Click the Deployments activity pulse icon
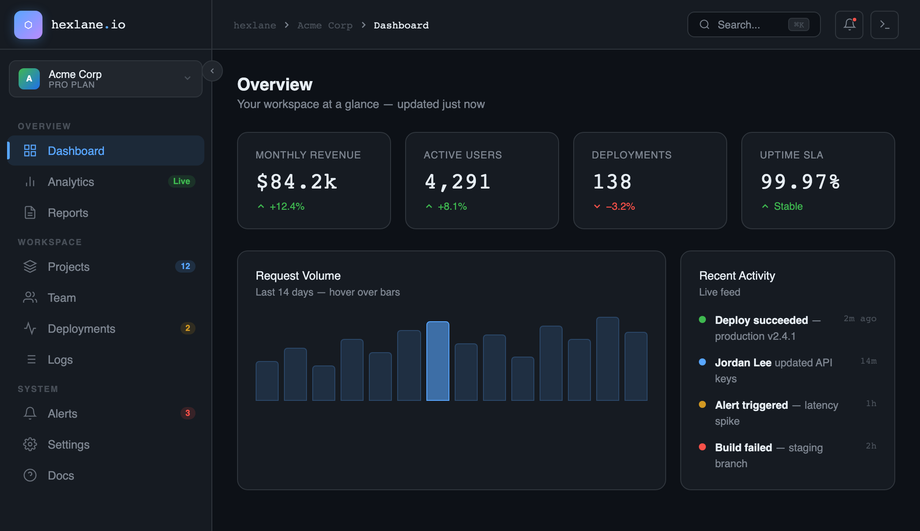The height and width of the screenshot is (531, 920). (30, 329)
